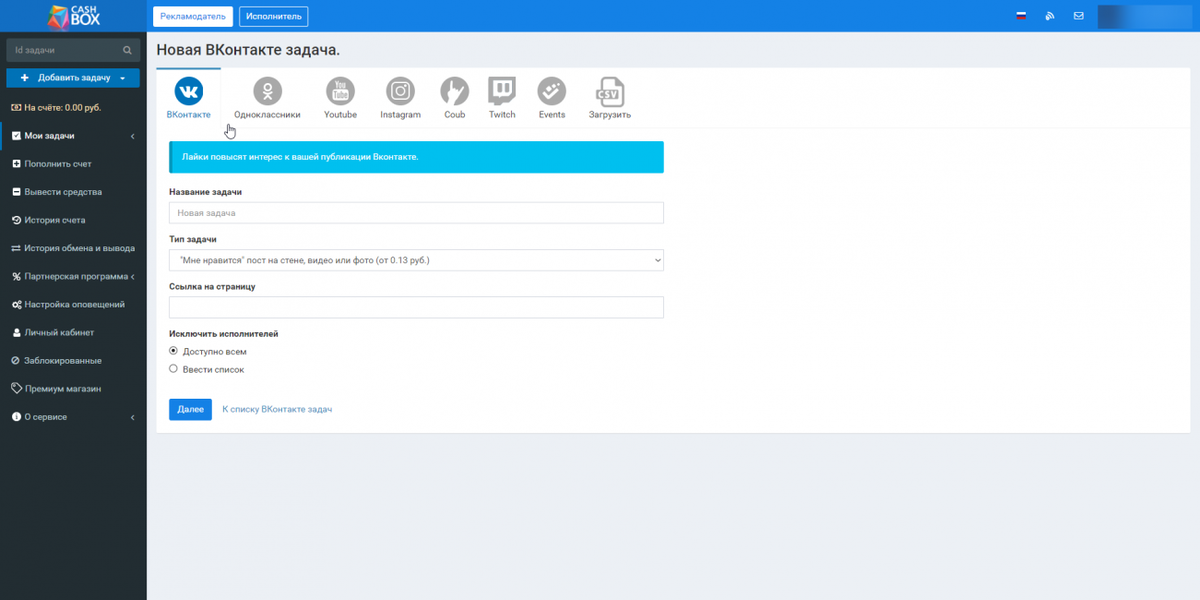Viewport: 1200px width, 600px height.
Task: Collapse the Мои задачи chevron
Action: (x=133, y=136)
